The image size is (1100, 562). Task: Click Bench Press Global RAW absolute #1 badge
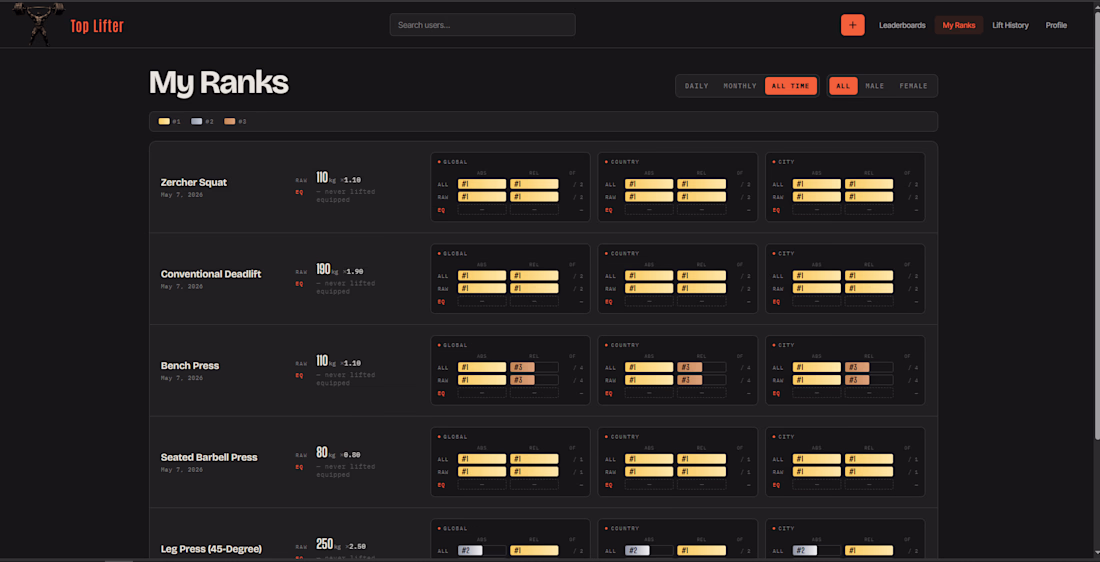coord(482,380)
